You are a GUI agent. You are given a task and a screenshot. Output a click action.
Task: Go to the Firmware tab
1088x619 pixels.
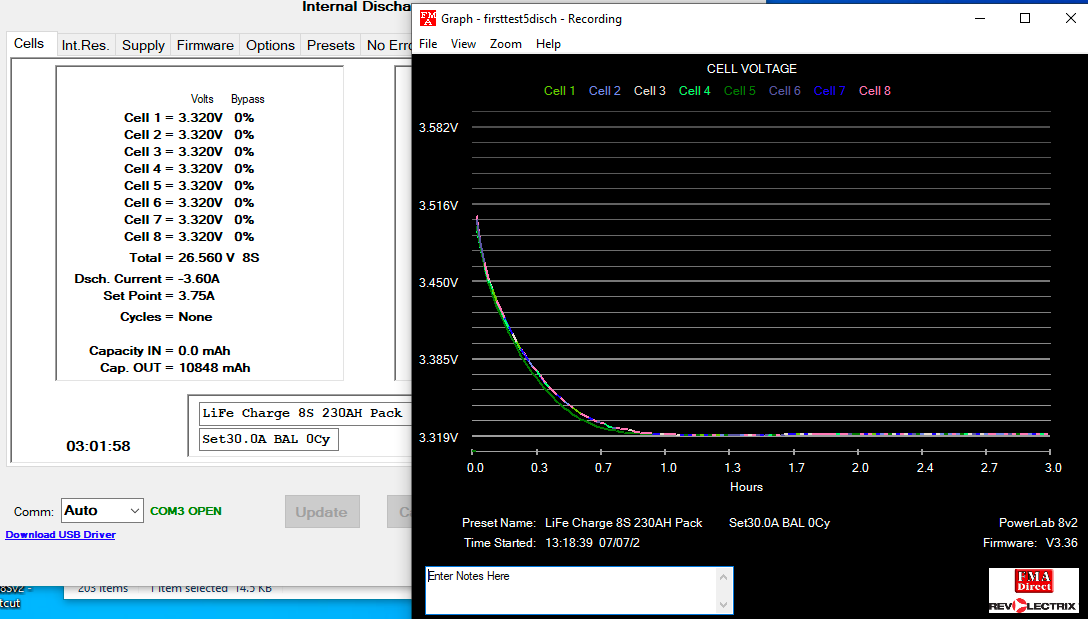click(x=205, y=45)
